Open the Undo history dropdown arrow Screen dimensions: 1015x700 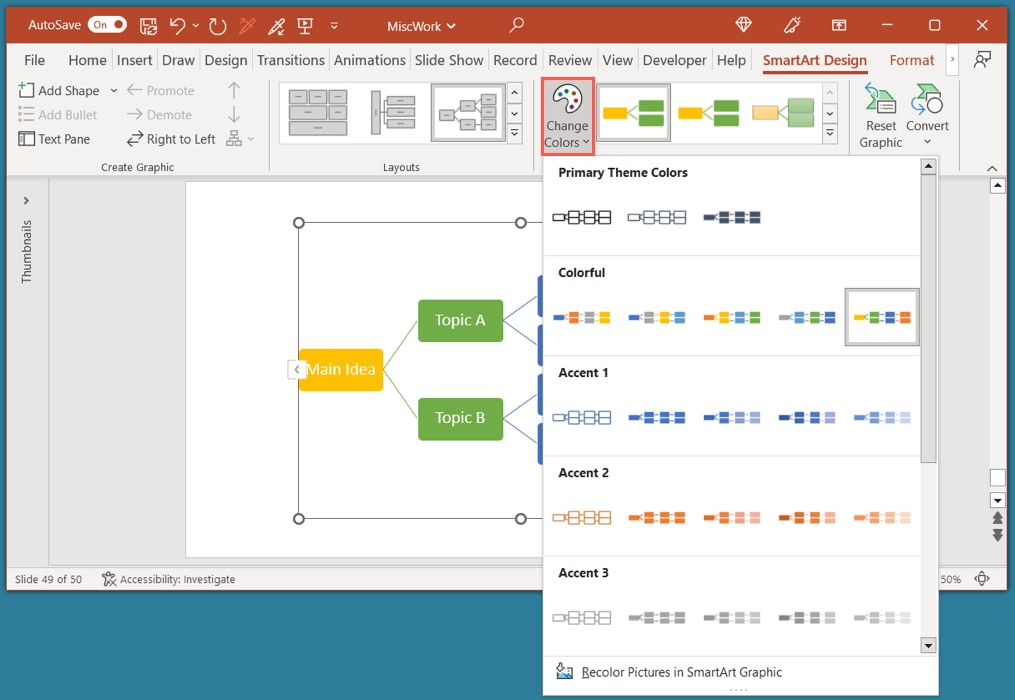(x=195, y=26)
